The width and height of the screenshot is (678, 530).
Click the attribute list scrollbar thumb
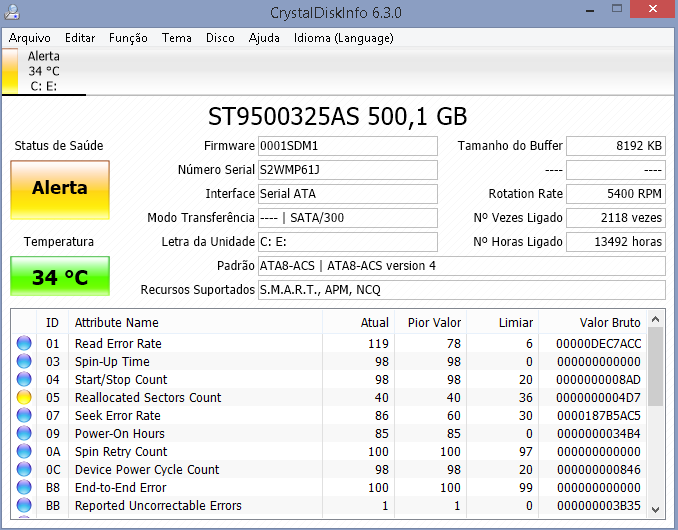(x=656, y=367)
